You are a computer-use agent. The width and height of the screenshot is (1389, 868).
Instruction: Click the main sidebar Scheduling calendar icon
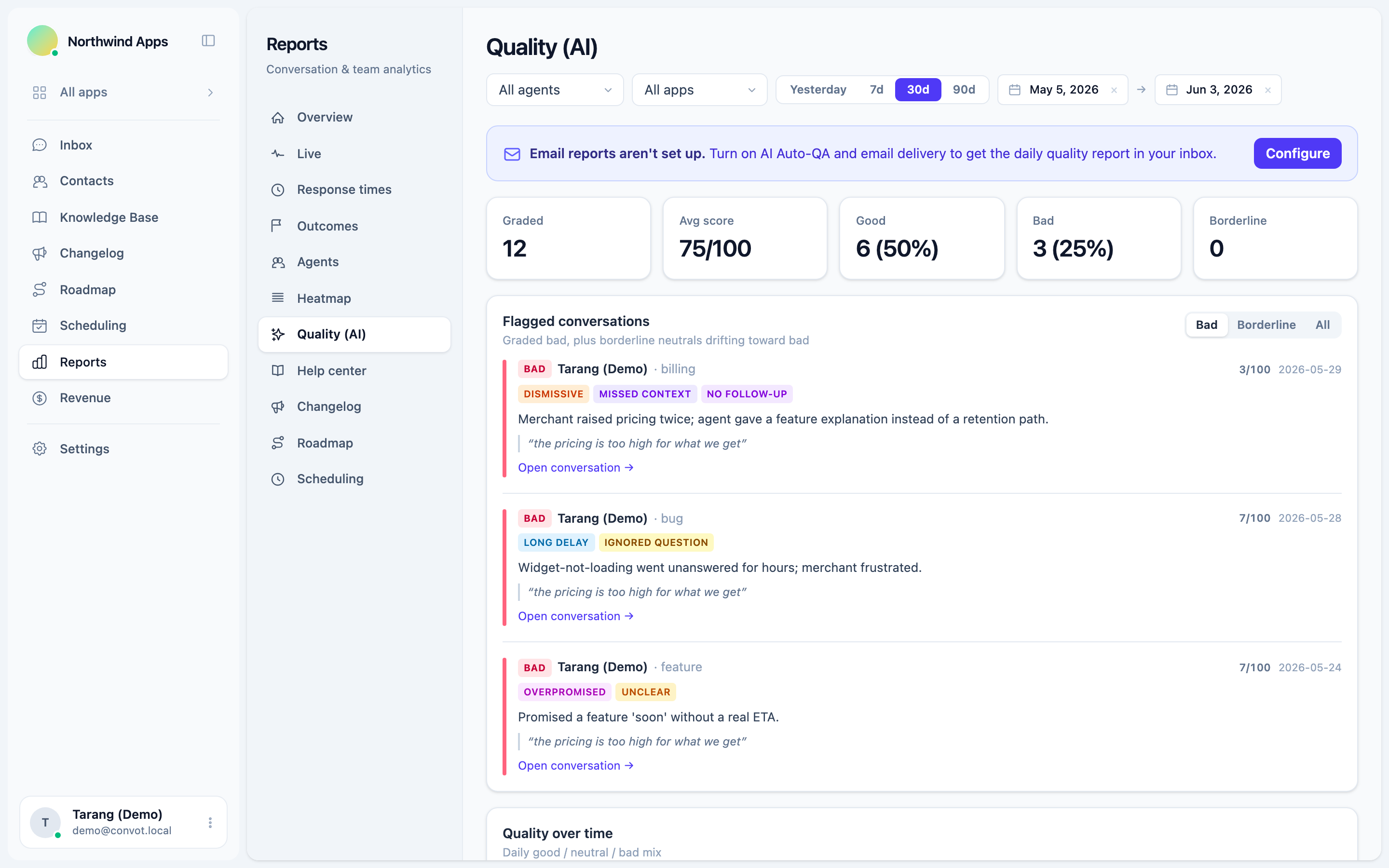(x=40, y=326)
